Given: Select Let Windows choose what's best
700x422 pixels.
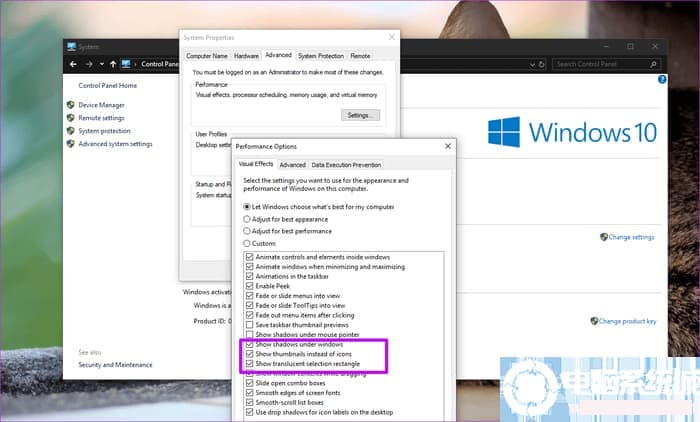Looking at the screenshot, I should [246, 207].
